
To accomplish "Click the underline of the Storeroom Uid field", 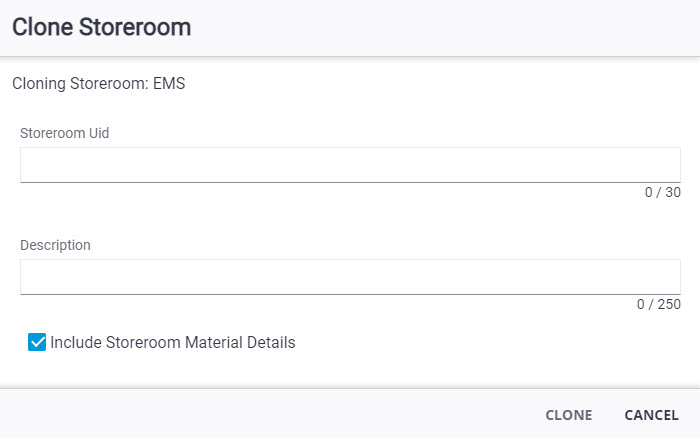I will pos(350,182).
